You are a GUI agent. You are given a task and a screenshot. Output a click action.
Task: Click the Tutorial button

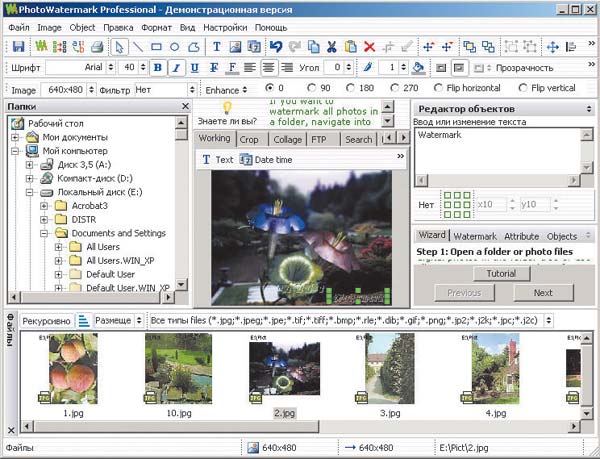pos(501,273)
